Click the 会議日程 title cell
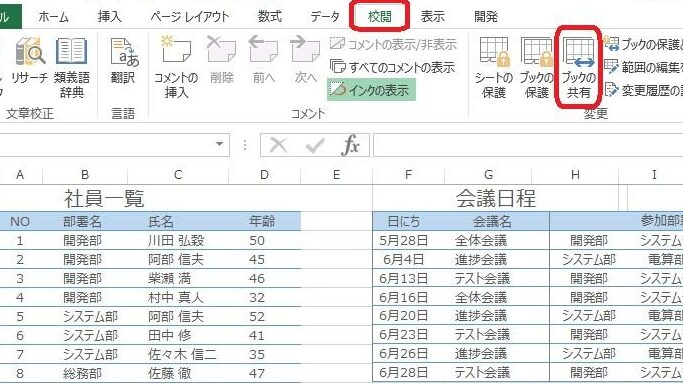This screenshot has width=683, height=384. [x=496, y=199]
